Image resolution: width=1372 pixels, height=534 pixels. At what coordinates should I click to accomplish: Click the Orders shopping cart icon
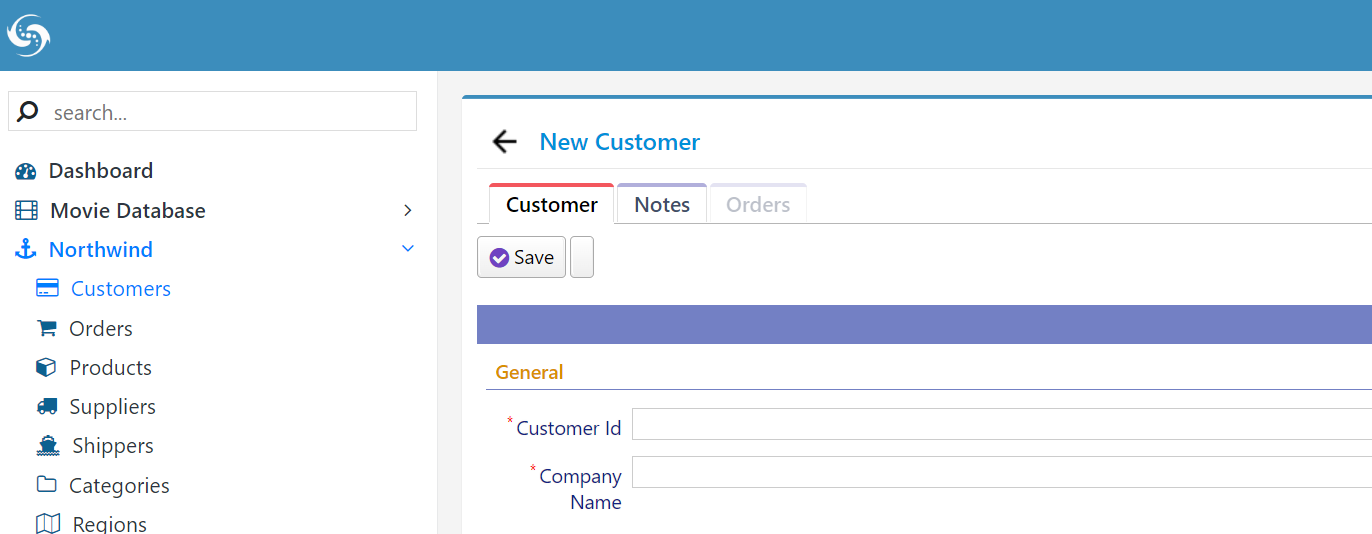click(46, 328)
